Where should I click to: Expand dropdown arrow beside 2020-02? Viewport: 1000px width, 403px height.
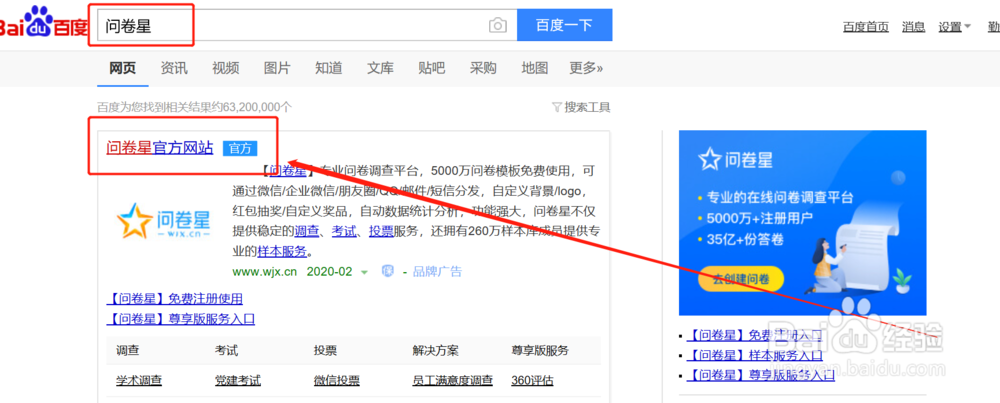point(364,272)
